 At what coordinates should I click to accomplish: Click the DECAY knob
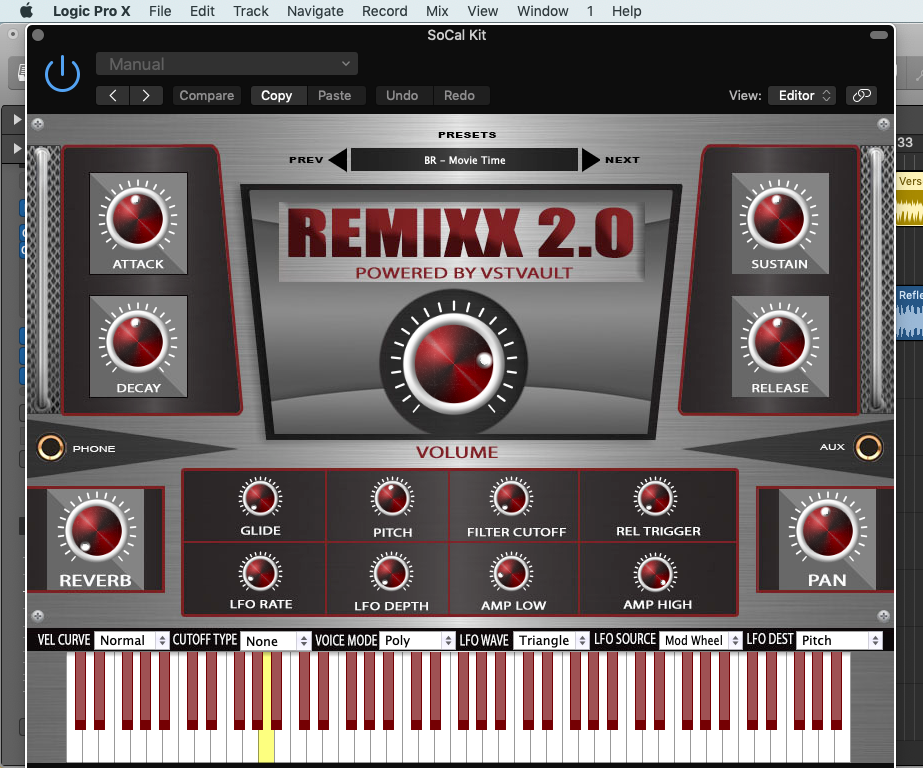tap(138, 341)
